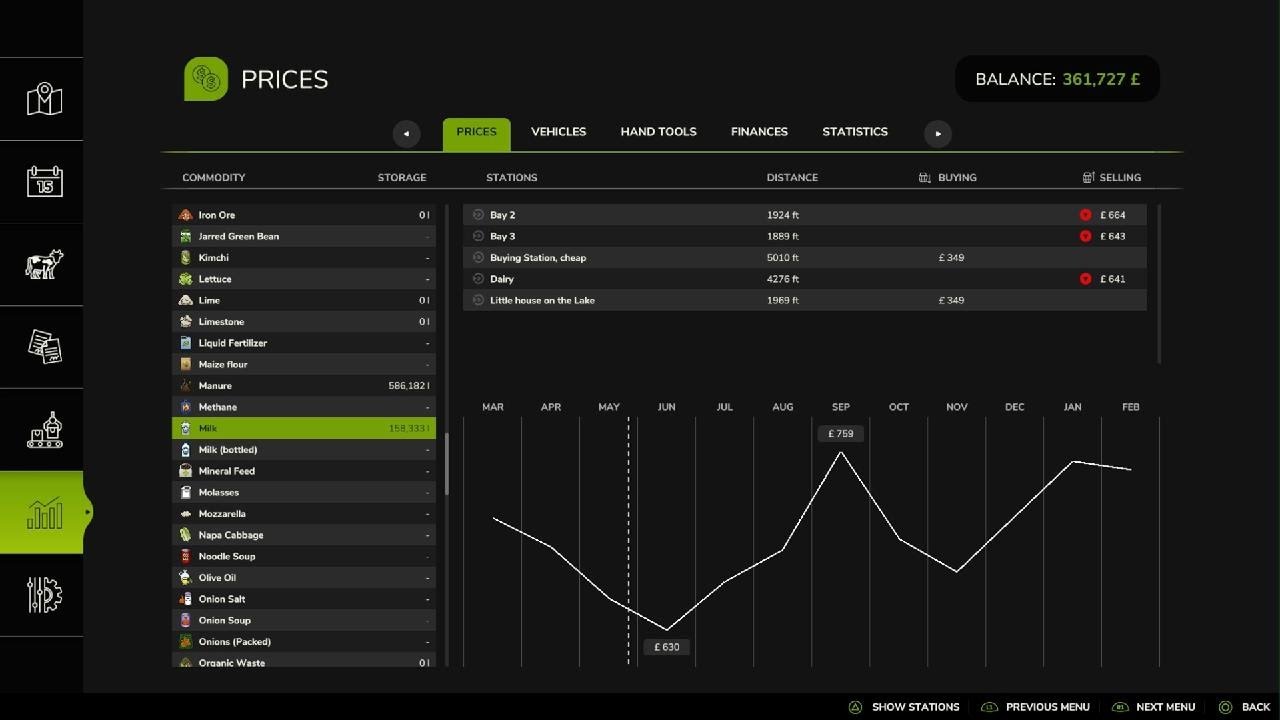This screenshot has width=1280, height=720.
Task: Switch to the Hand Tools tab
Action: [x=658, y=132]
